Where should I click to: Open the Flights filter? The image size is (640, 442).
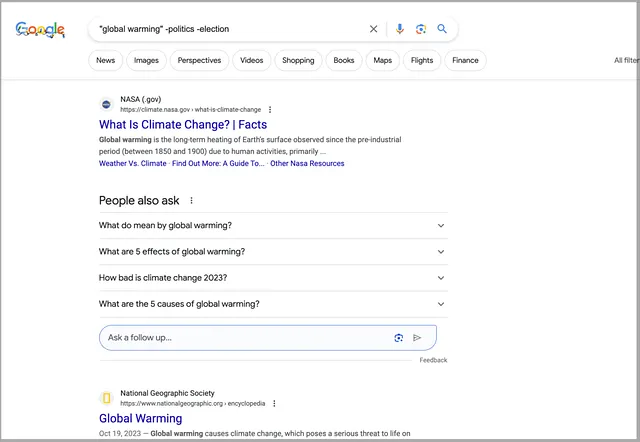pos(422,60)
